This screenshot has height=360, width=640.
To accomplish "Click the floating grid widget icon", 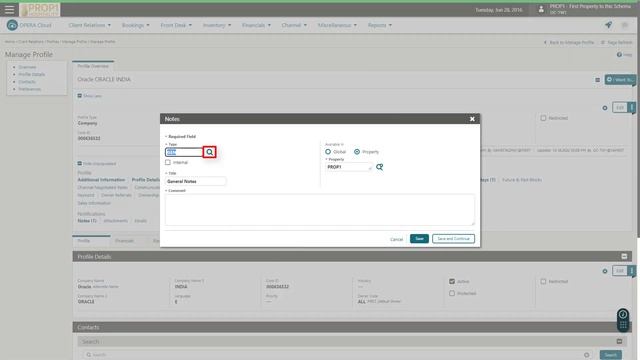I will pyautogui.click(x=623, y=325).
